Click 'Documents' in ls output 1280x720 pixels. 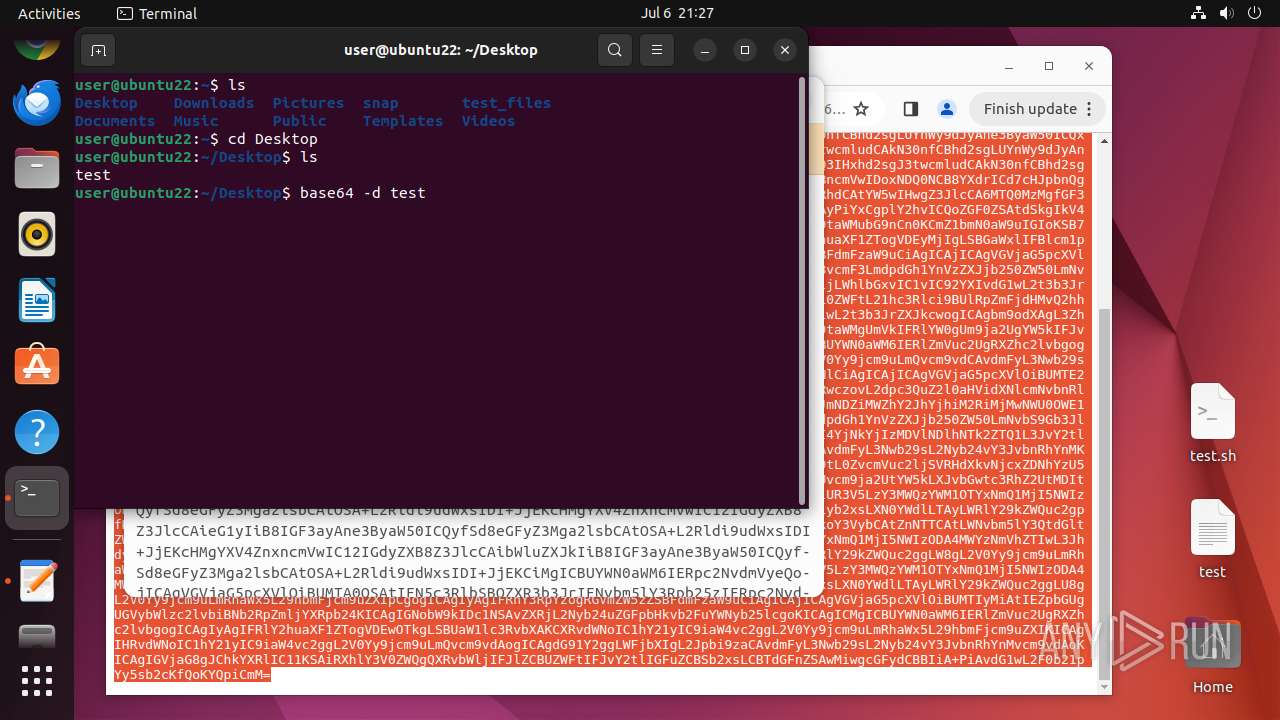click(115, 120)
